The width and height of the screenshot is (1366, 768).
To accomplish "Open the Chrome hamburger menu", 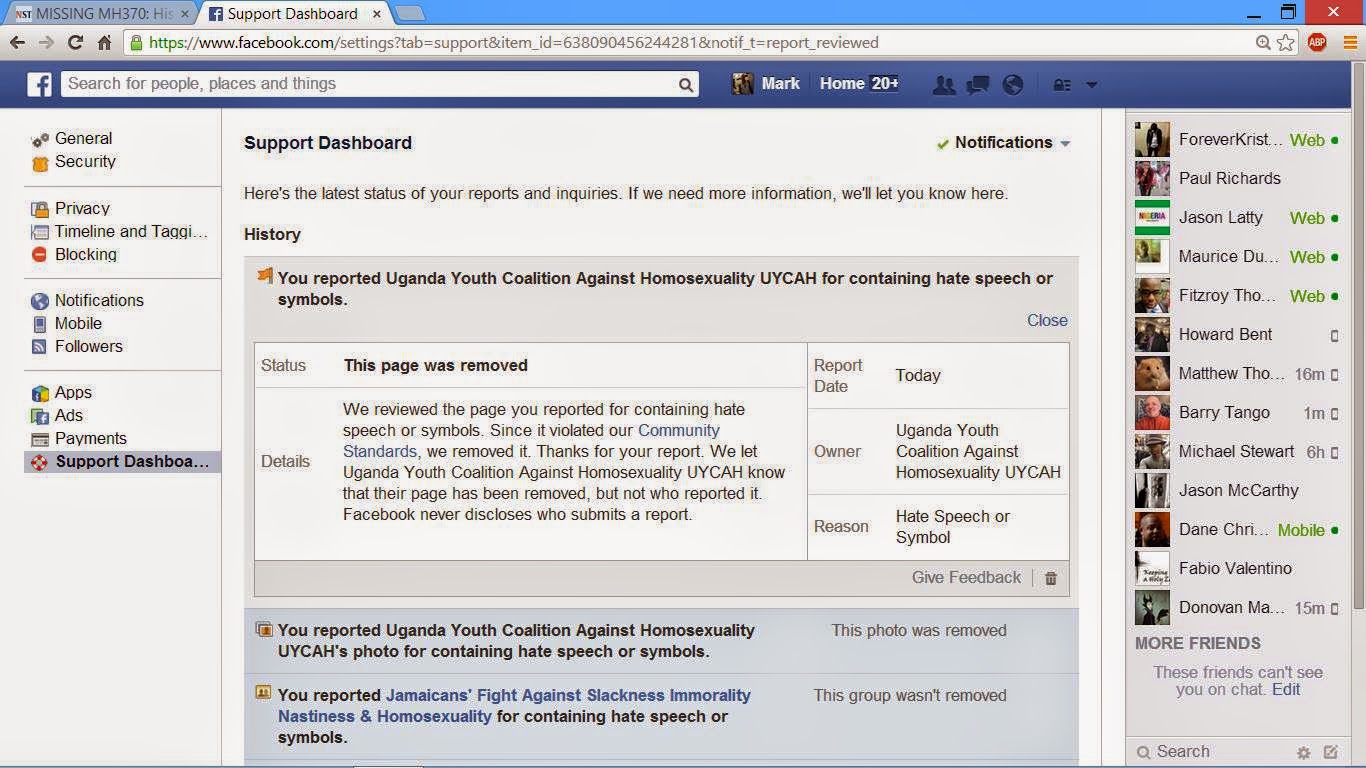I will click(1349, 43).
